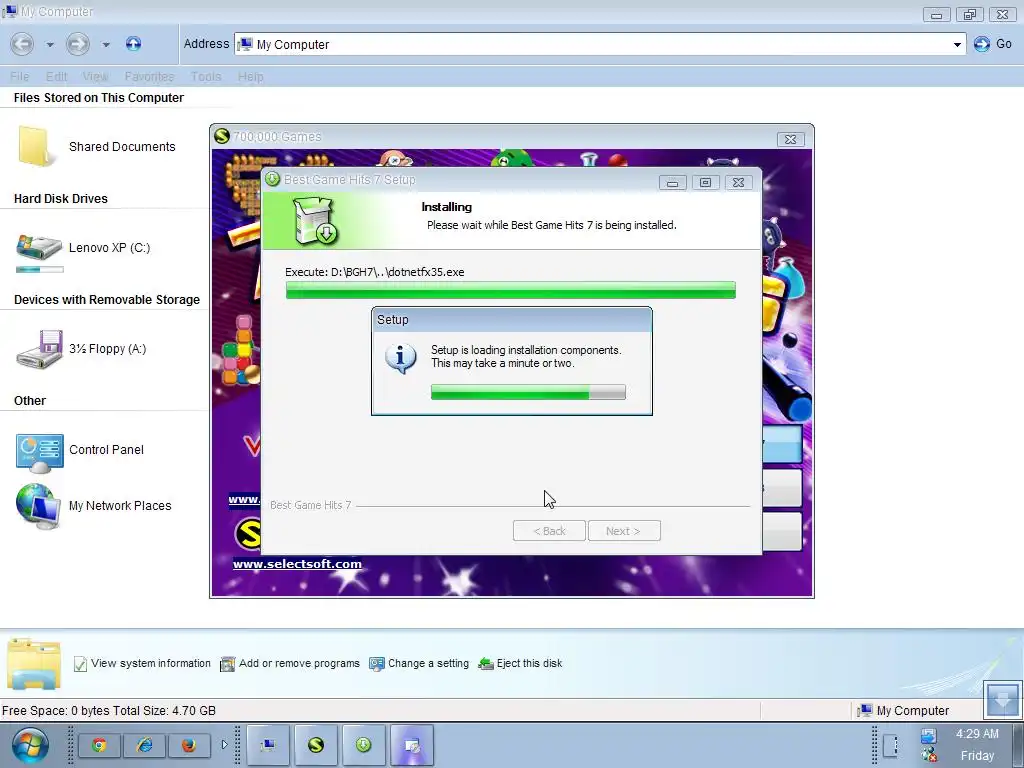This screenshot has height=768, width=1024.
Task: Click View system information link
Action: point(142,664)
